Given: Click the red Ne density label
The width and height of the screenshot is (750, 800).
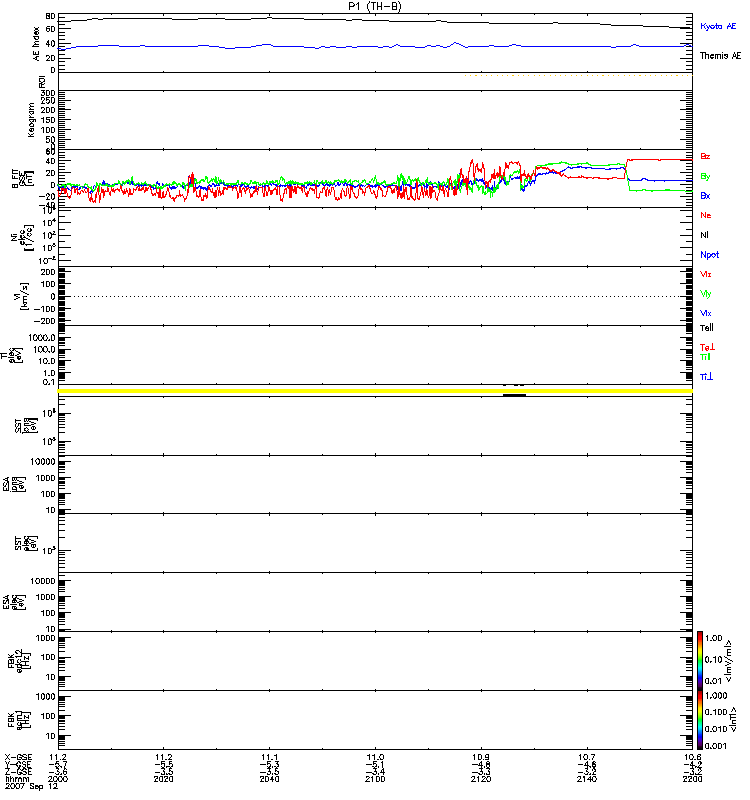Looking at the screenshot, I should (x=706, y=215).
